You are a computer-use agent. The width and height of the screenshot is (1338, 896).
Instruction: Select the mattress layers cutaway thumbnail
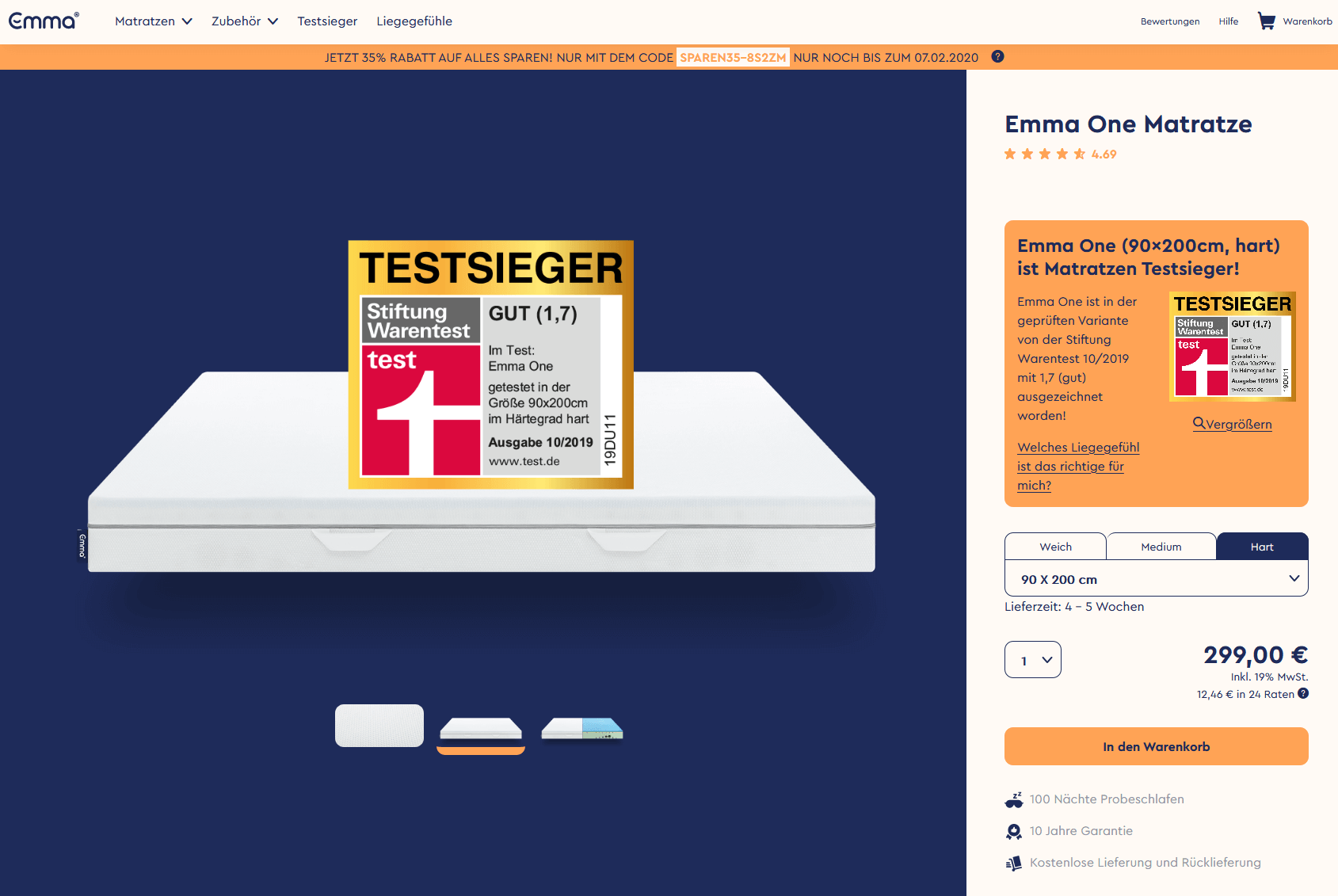(x=581, y=727)
